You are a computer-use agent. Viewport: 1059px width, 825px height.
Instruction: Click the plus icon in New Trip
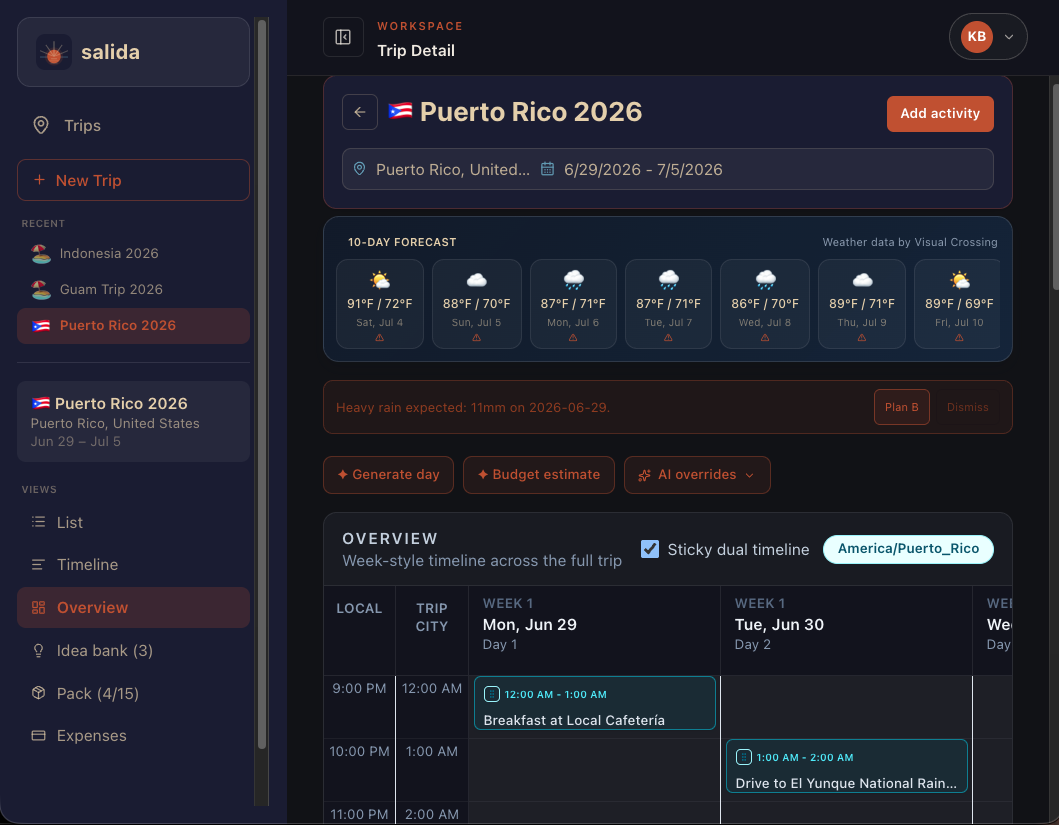[39, 180]
